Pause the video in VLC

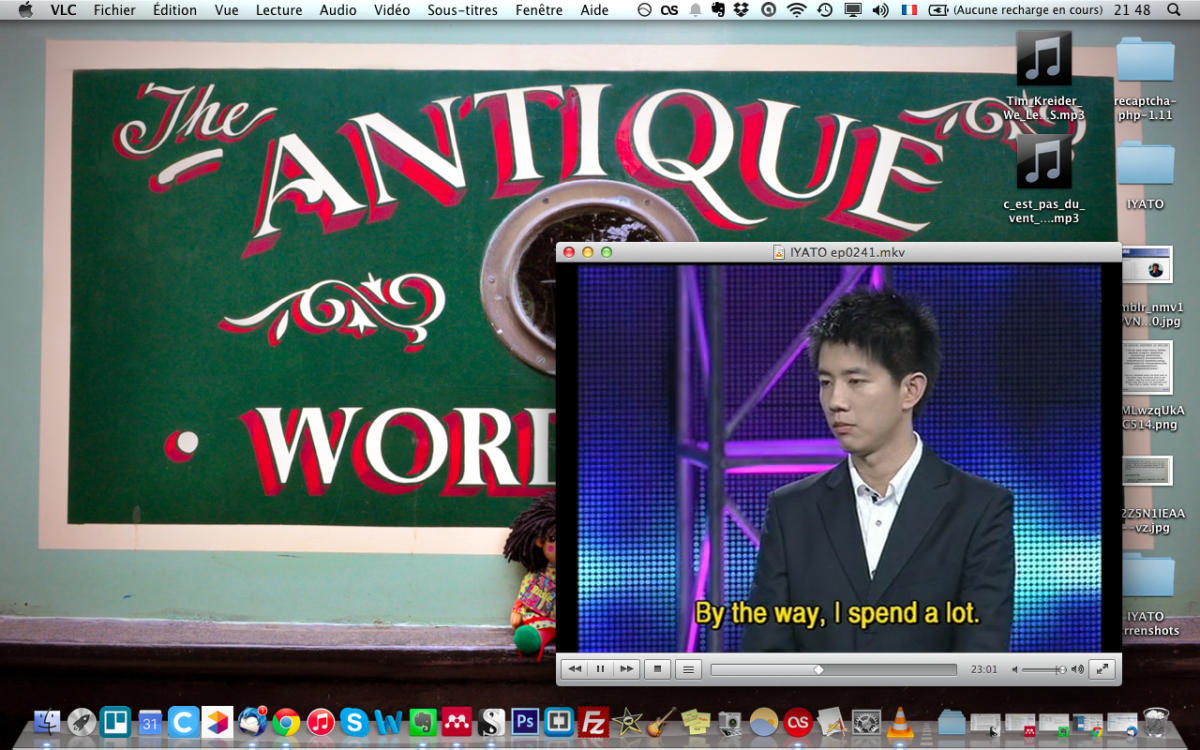pos(600,669)
